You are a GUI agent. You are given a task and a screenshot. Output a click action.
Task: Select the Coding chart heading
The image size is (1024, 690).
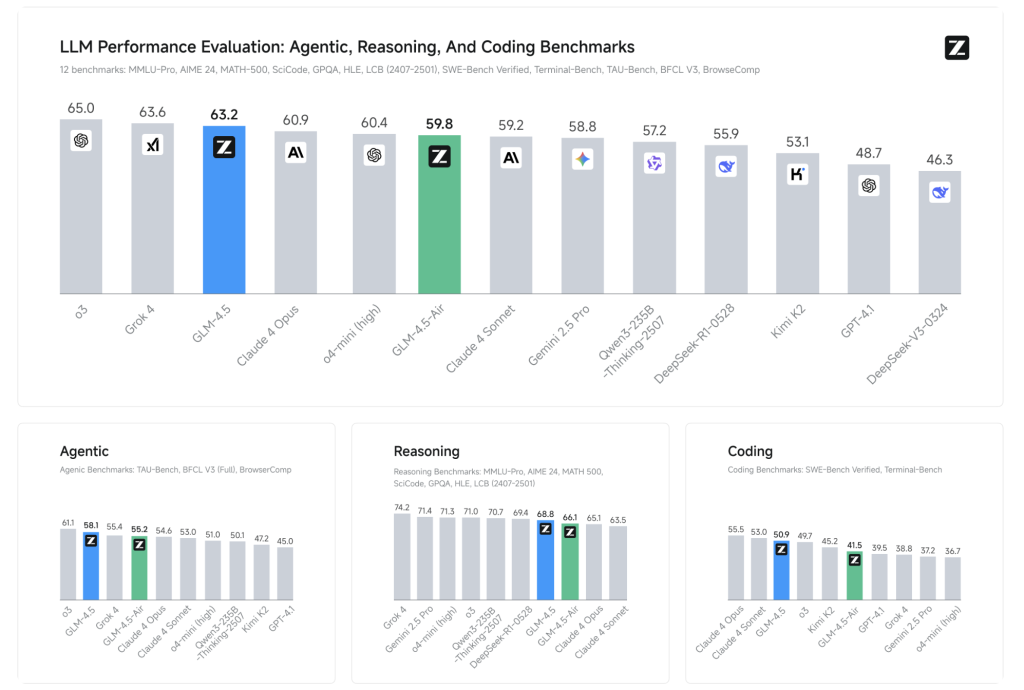tap(750, 451)
